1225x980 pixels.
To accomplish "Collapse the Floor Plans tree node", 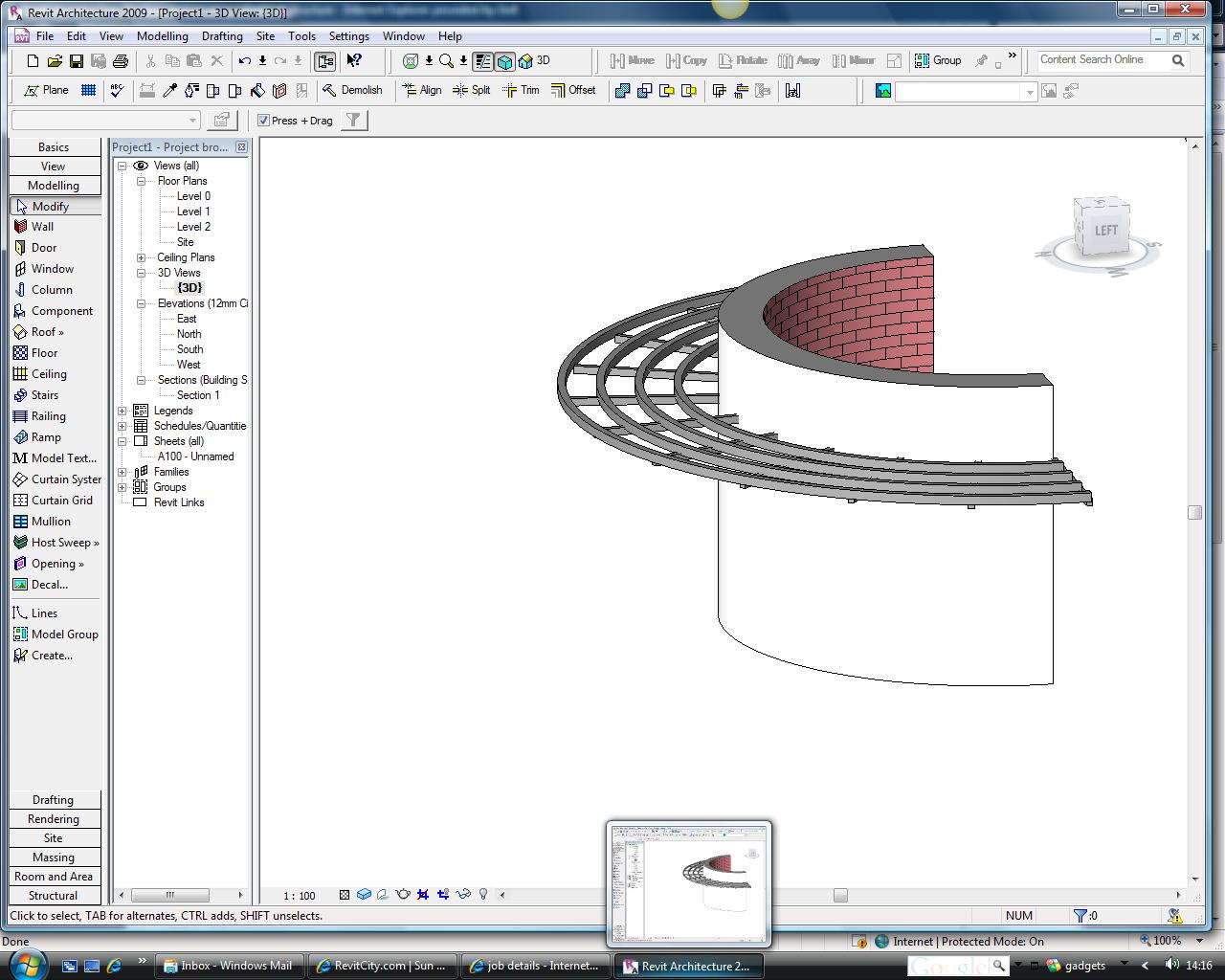I will (x=141, y=181).
